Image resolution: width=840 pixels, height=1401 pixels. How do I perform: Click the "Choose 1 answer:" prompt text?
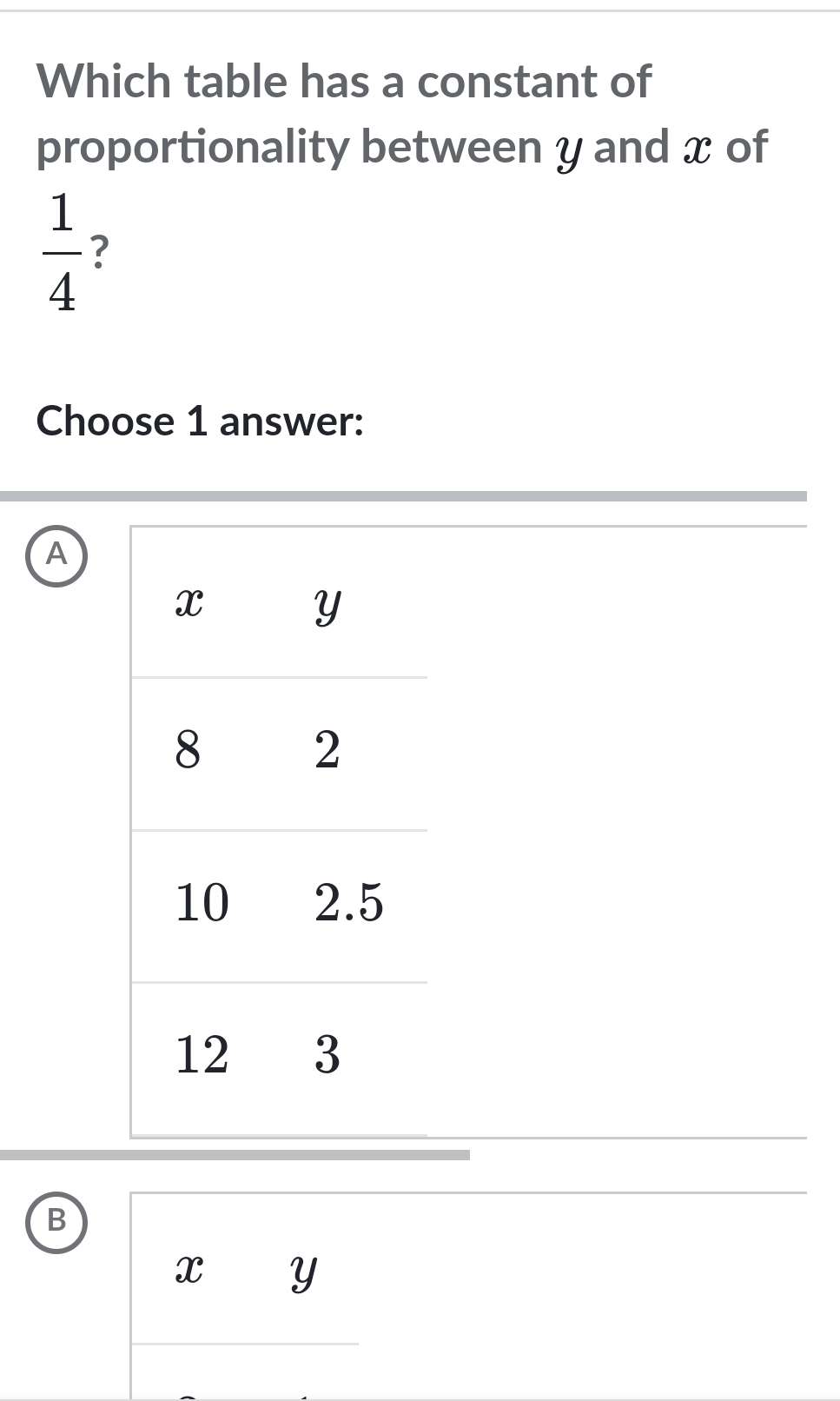click(x=200, y=422)
